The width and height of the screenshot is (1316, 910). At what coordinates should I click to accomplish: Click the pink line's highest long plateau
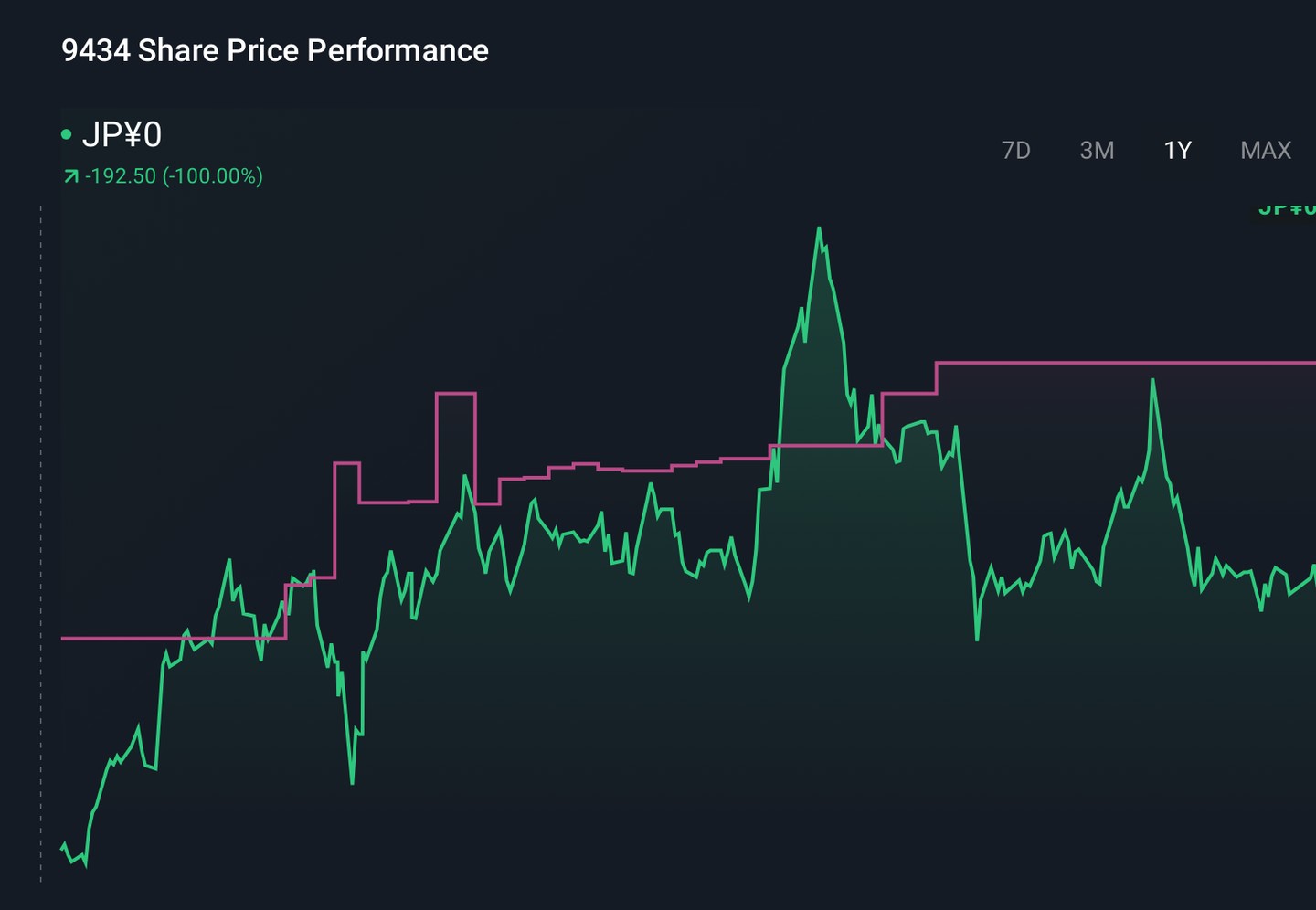(1126, 364)
